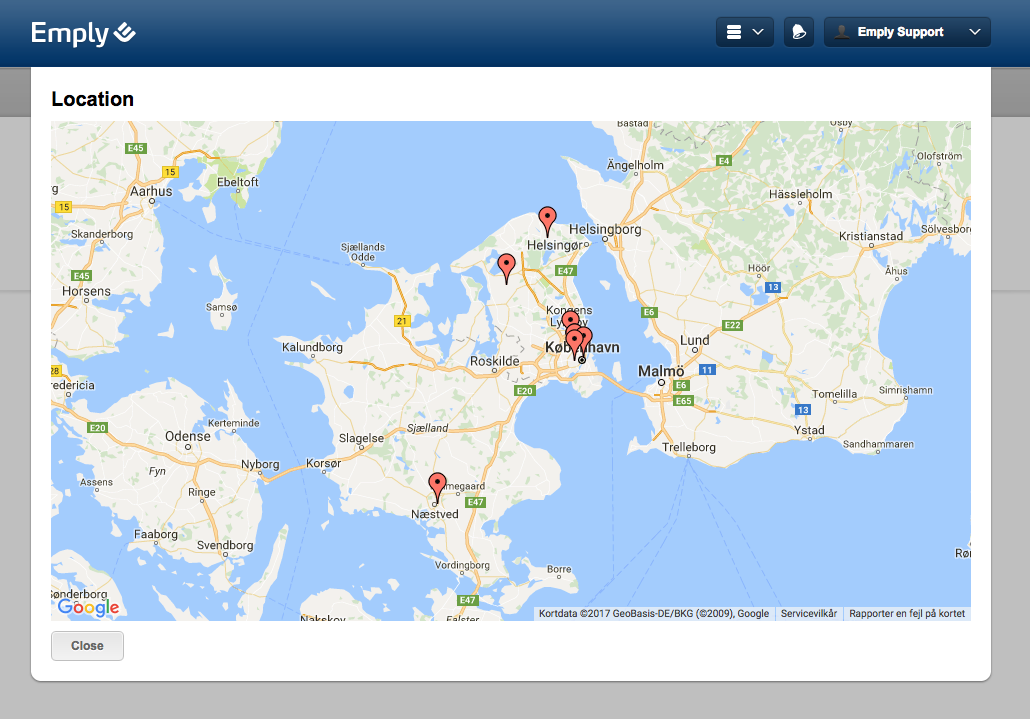Click the Korsør label on the map
This screenshot has width=1030, height=719.
[324, 463]
